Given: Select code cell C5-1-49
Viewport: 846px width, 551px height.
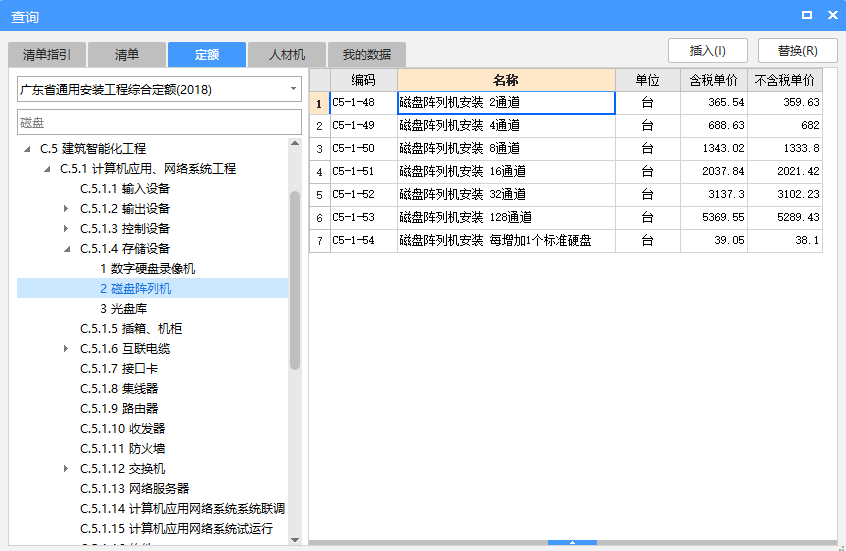Looking at the screenshot, I should point(364,126).
